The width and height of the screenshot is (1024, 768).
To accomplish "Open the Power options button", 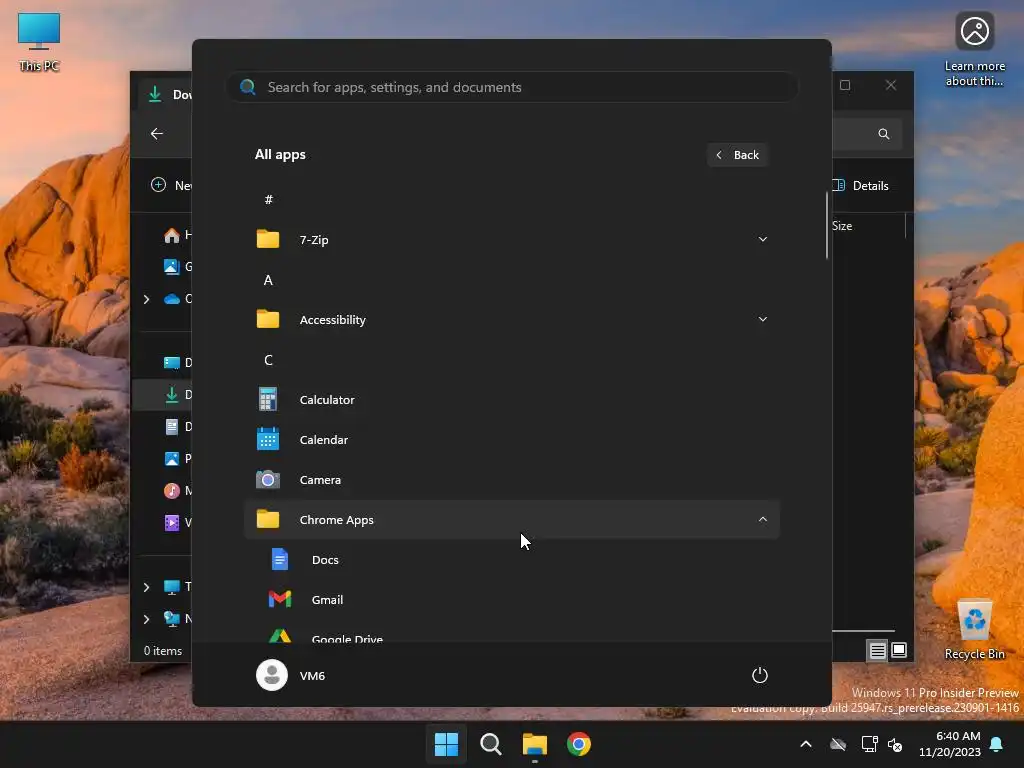I will (760, 675).
